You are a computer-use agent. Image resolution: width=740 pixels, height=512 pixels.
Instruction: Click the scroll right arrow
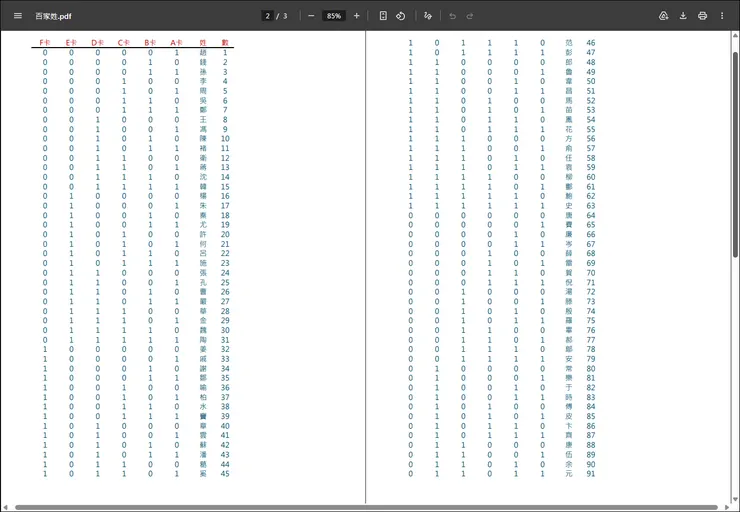[727, 508]
